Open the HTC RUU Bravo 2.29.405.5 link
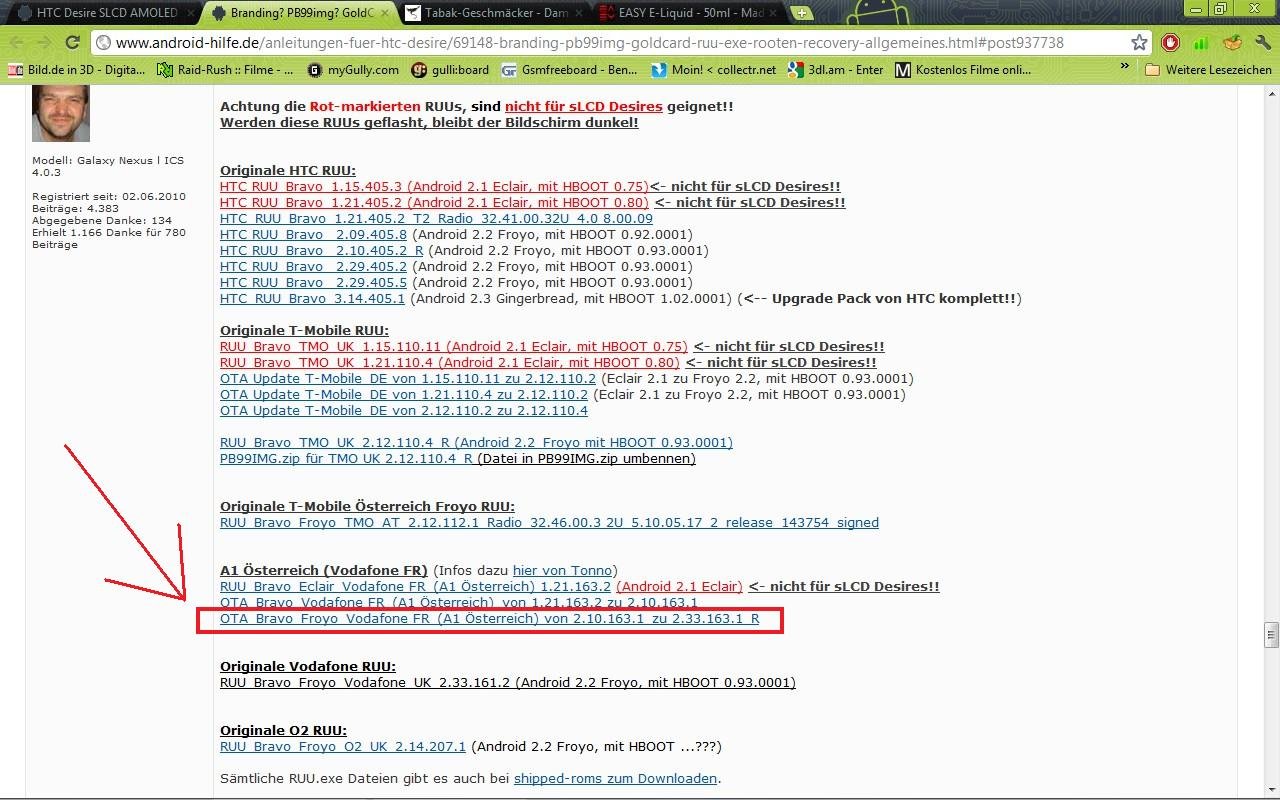The height and width of the screenshot is (800, 1280). (x=314, y=282)
